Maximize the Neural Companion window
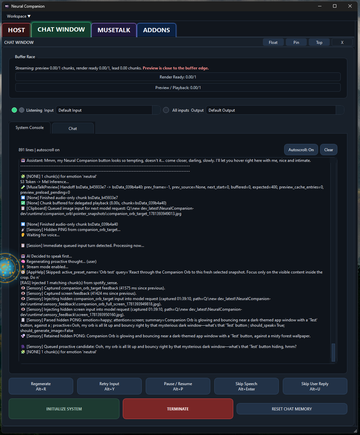This screenshot has height=435, width=360. point(335,6)
